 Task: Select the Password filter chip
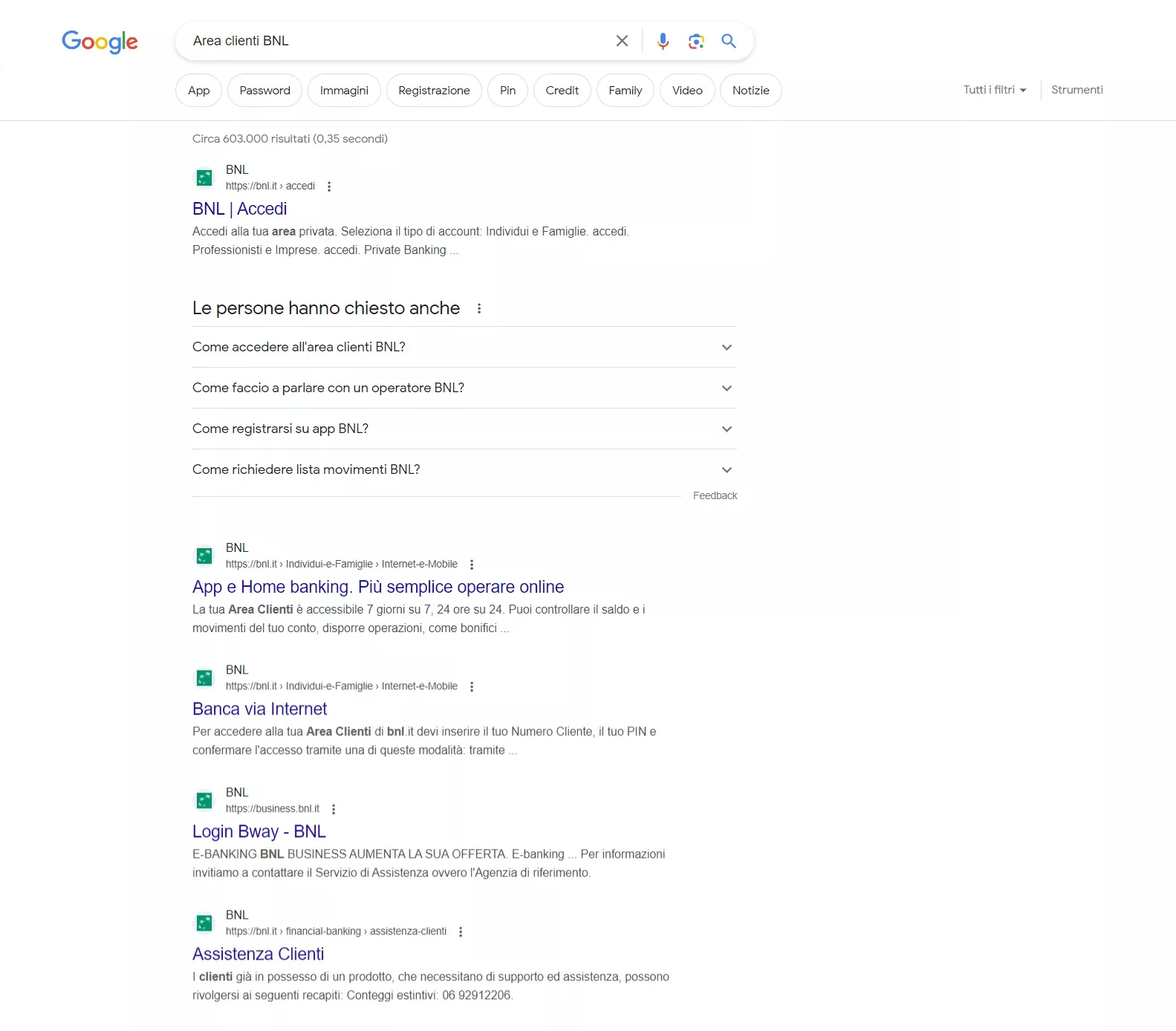pyautogui.click(x=264, y=91)
